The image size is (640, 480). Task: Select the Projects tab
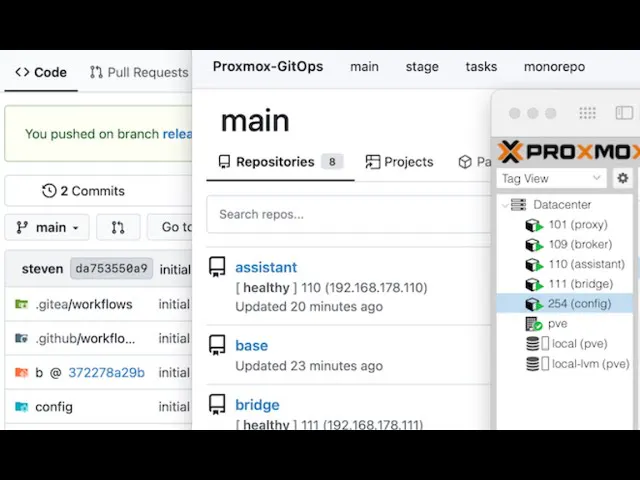[399, 162]
